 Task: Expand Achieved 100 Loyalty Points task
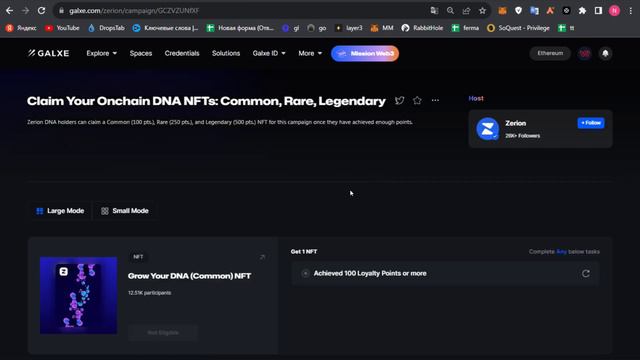pos(445,273)
